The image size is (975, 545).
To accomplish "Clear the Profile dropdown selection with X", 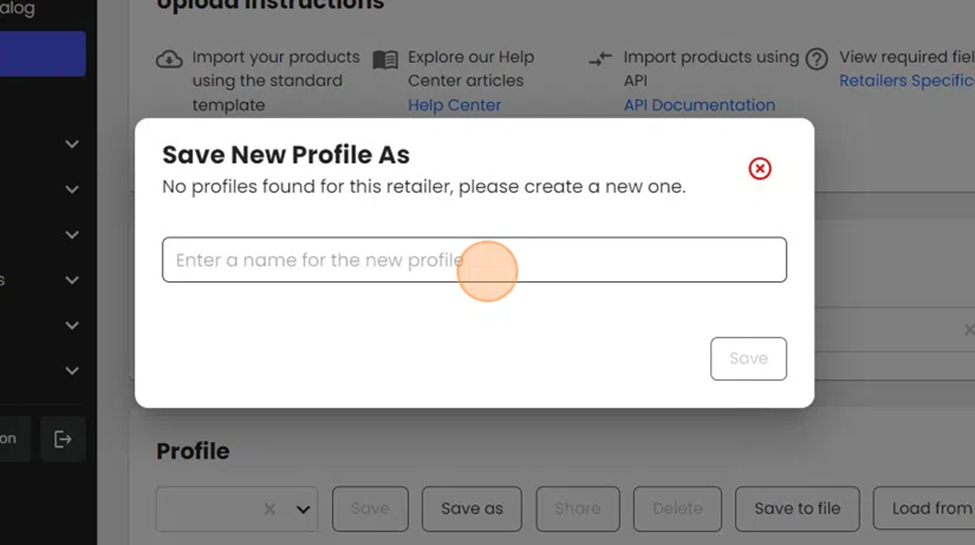I will (x=270, y=509).
